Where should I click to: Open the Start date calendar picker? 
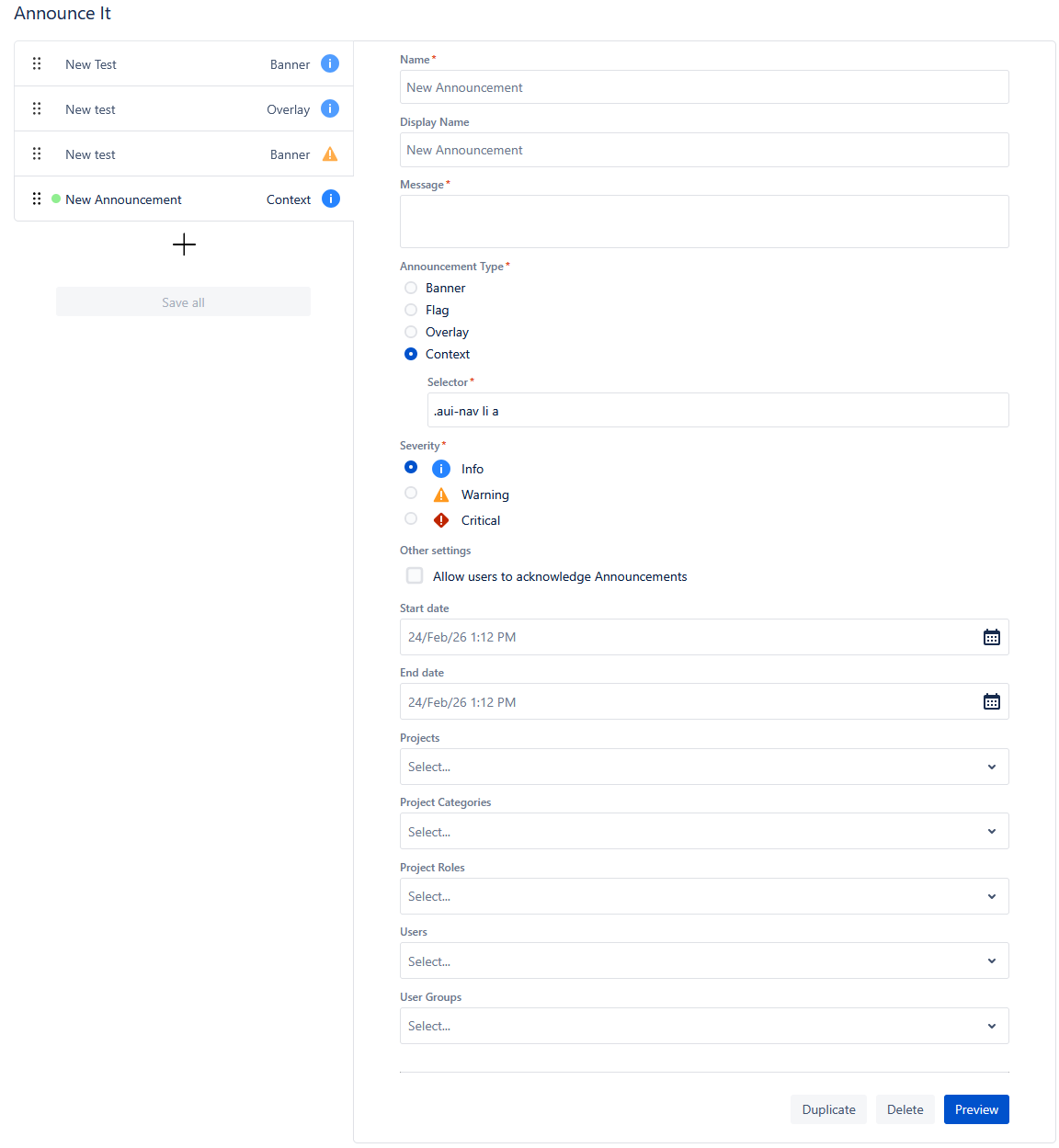point(991,637)
